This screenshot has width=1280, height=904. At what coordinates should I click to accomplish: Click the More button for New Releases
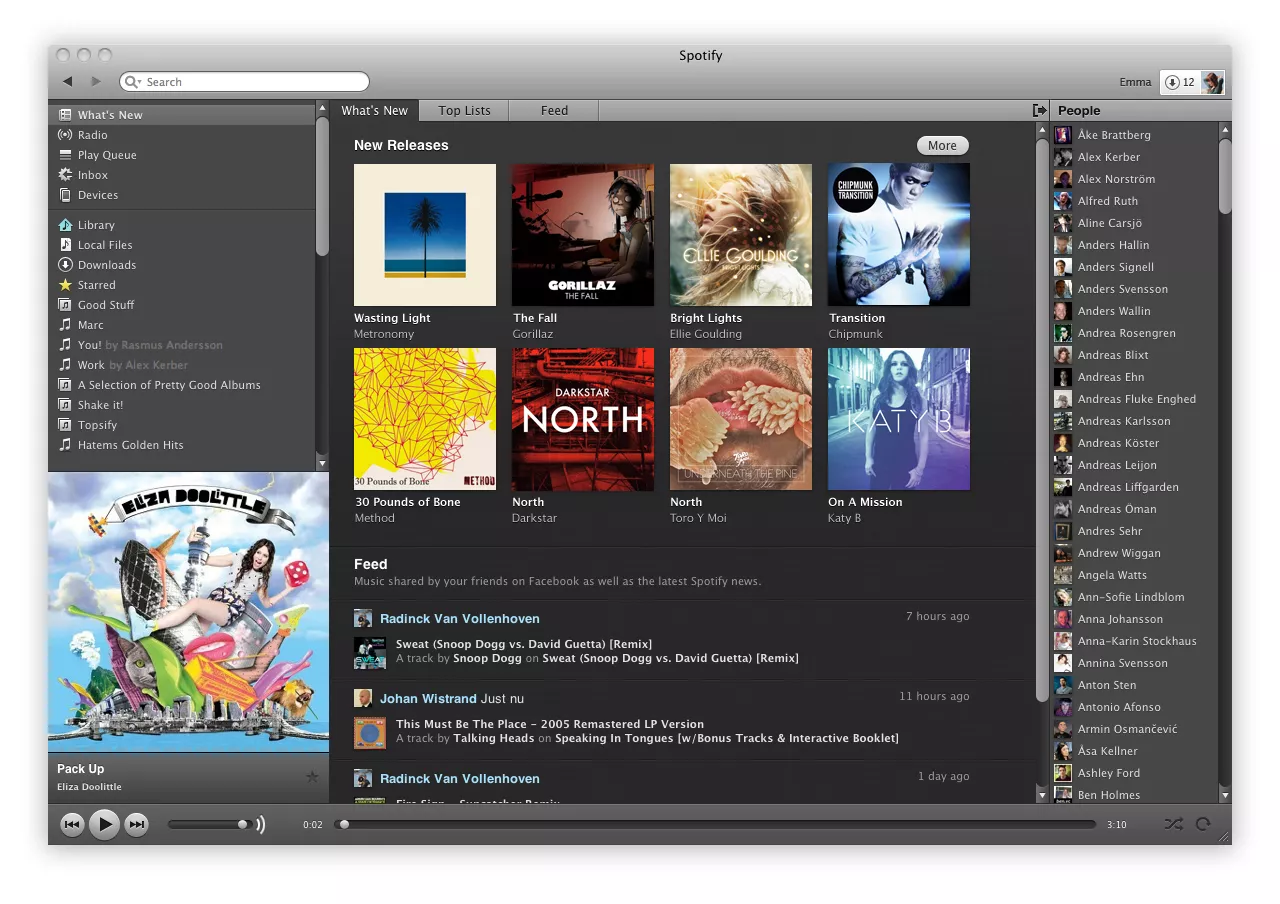point(941,145)
